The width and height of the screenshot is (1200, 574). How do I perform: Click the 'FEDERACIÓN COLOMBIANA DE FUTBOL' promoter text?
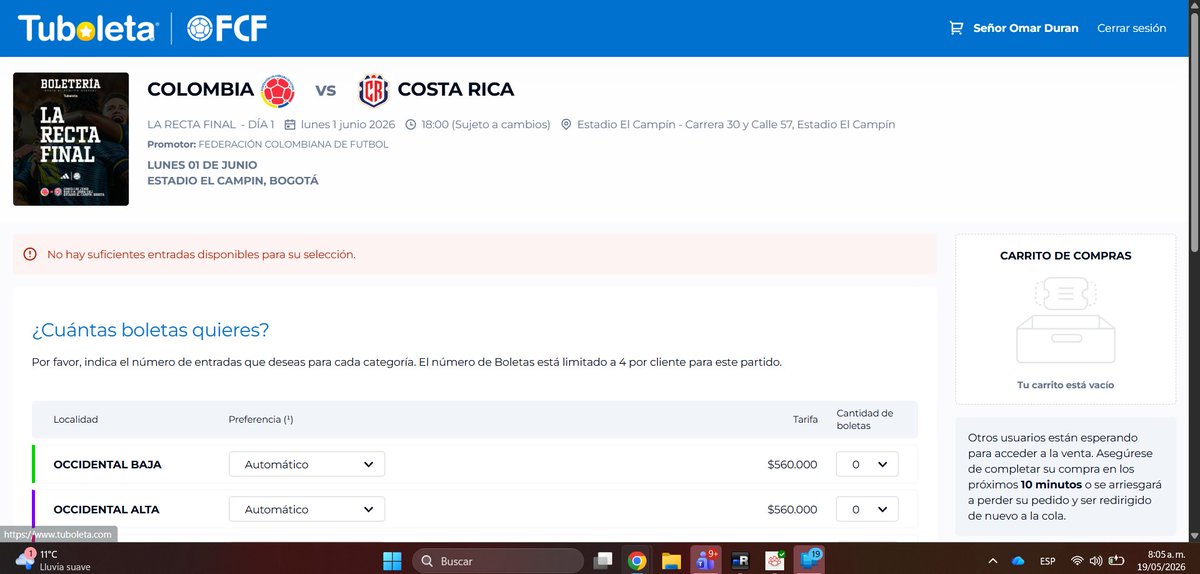coord(293,144)
